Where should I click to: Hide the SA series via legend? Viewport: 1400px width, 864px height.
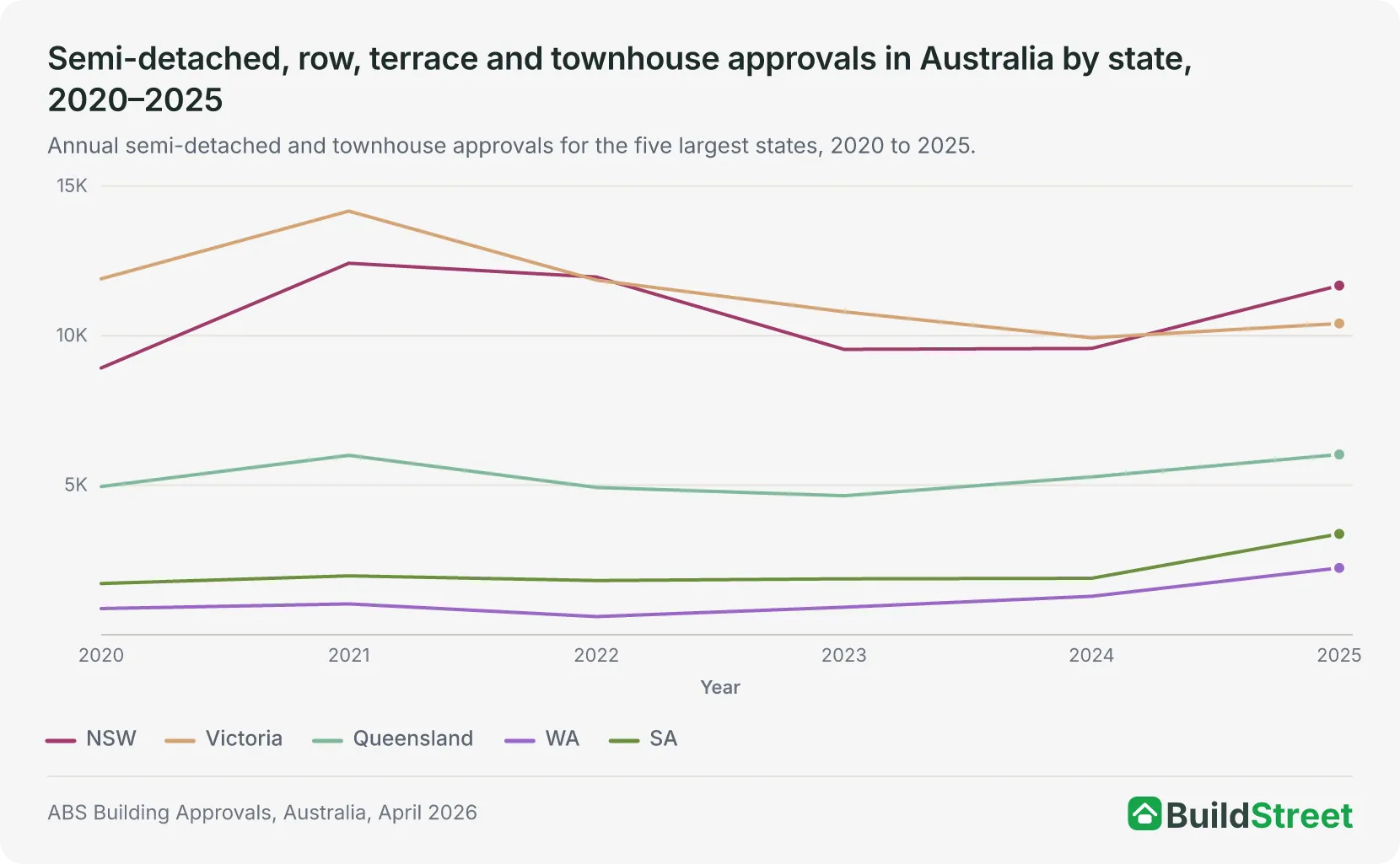643,738
